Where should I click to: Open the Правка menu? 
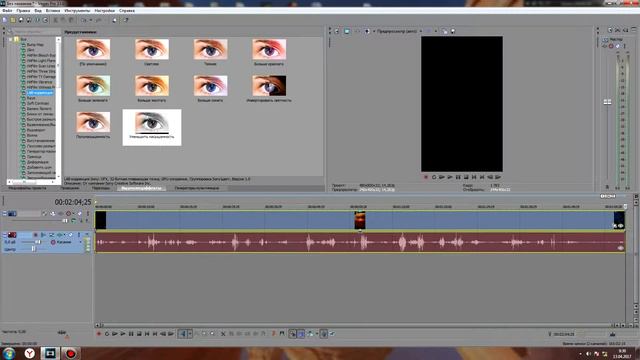(x=23, y=11)
